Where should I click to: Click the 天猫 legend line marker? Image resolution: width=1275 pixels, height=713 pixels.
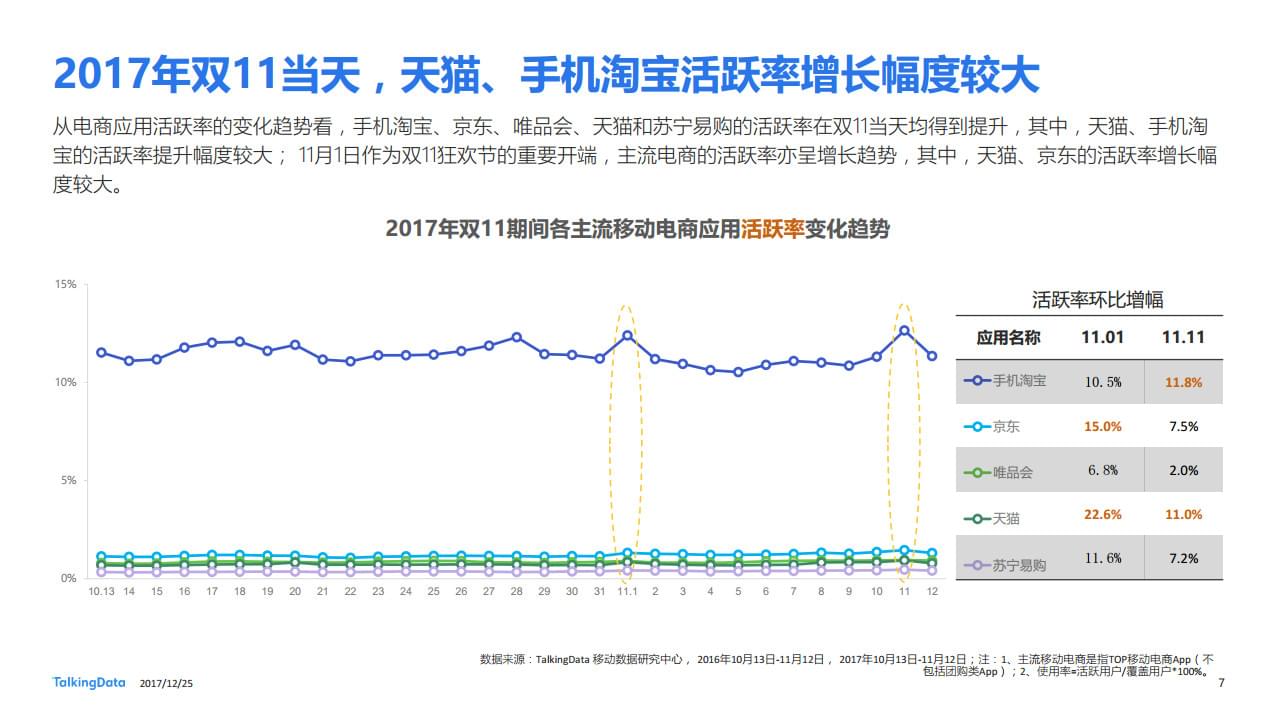tap(978, 518)
